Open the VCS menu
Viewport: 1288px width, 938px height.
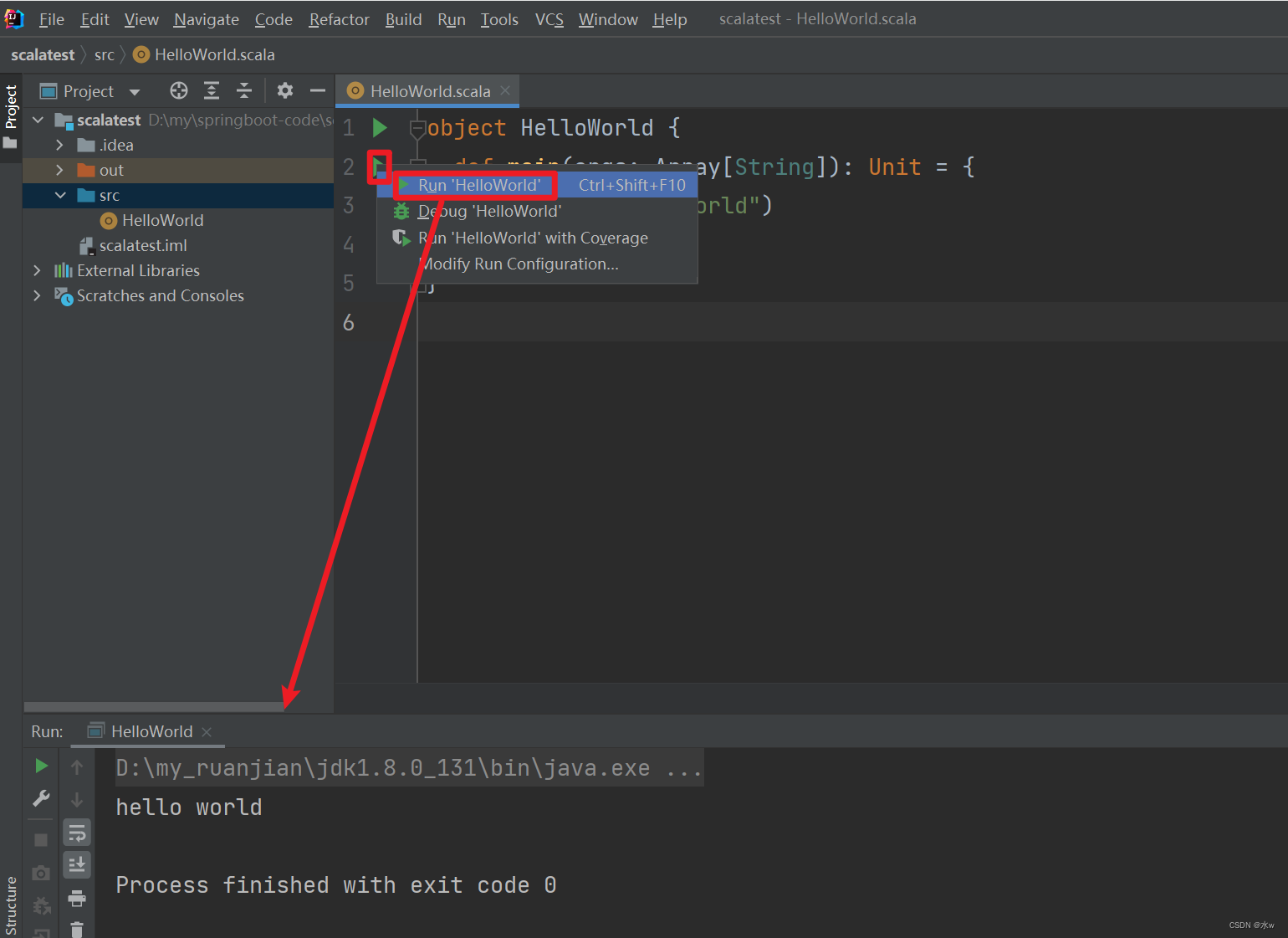549,19
